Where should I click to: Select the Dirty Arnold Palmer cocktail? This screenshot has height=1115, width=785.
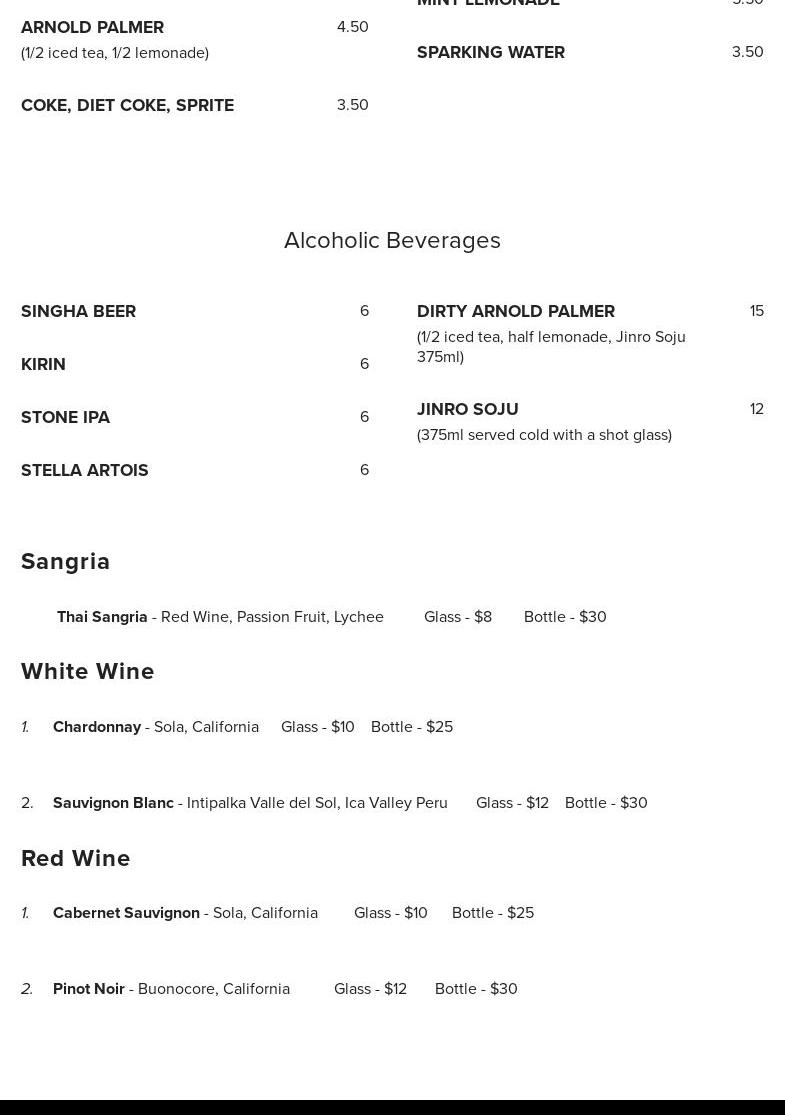(515, 311)
